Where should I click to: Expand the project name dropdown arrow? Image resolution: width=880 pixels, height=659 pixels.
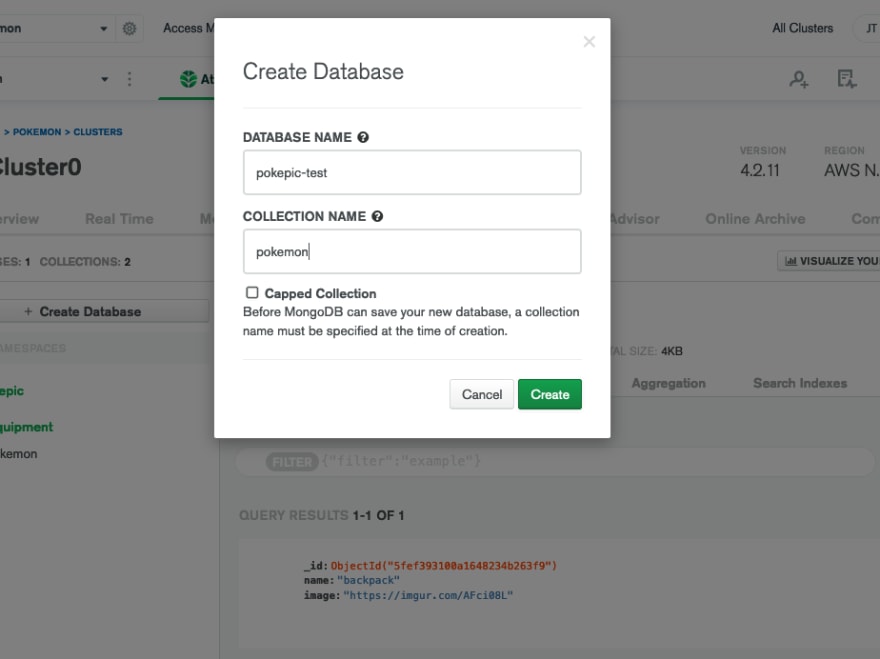pos(103,29)
